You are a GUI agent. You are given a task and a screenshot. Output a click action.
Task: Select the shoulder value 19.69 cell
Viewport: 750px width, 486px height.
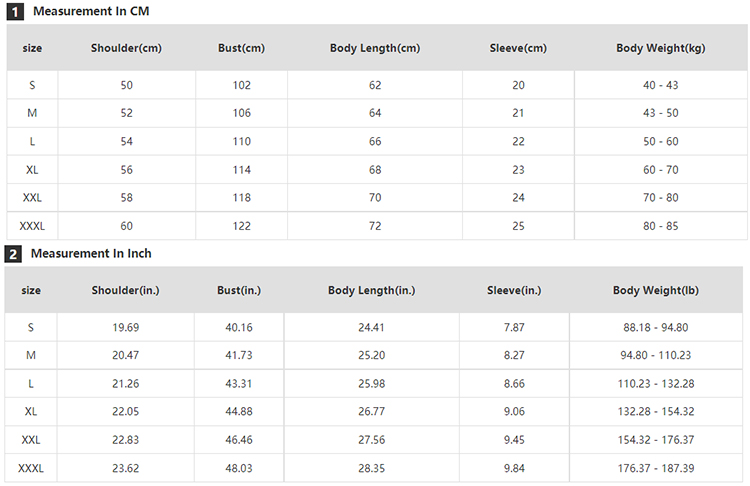point(126,327)
